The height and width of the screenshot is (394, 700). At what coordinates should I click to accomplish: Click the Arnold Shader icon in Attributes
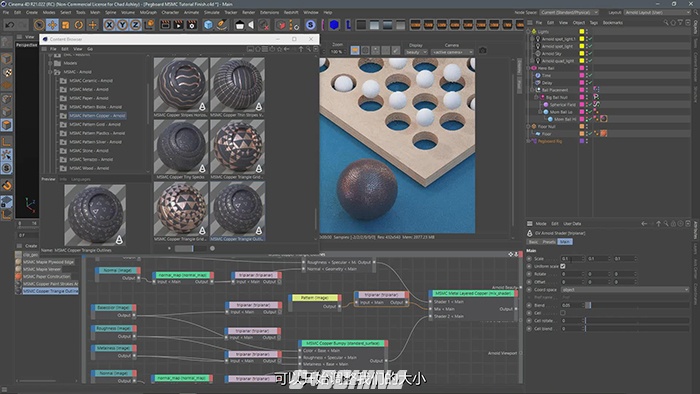pyautogui.click(x=529, y=233)
